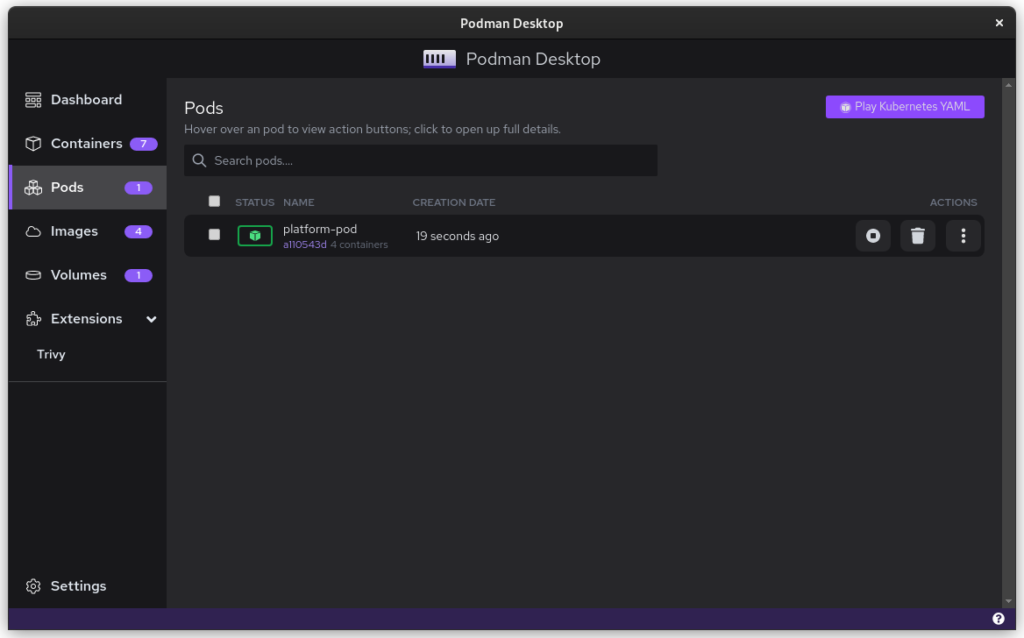Open platform-pod details by its name
1024x638 pixels.
320,229
